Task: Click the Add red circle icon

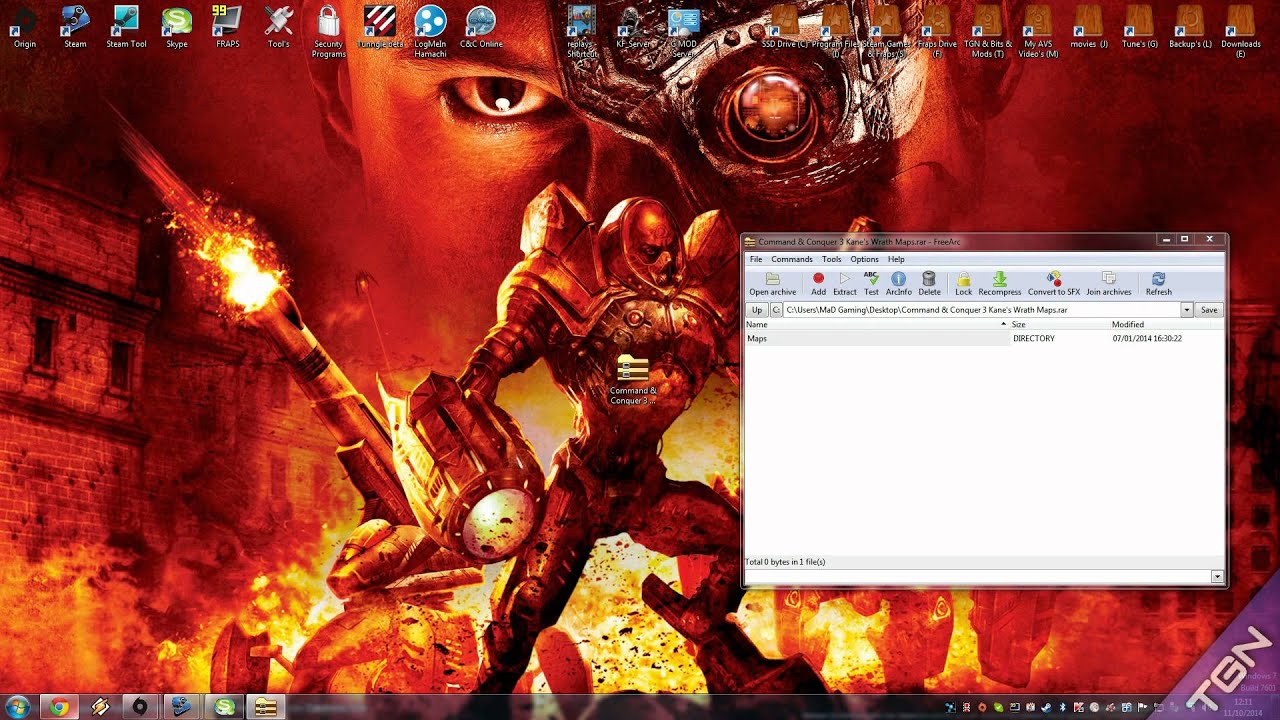Action: 818,284
